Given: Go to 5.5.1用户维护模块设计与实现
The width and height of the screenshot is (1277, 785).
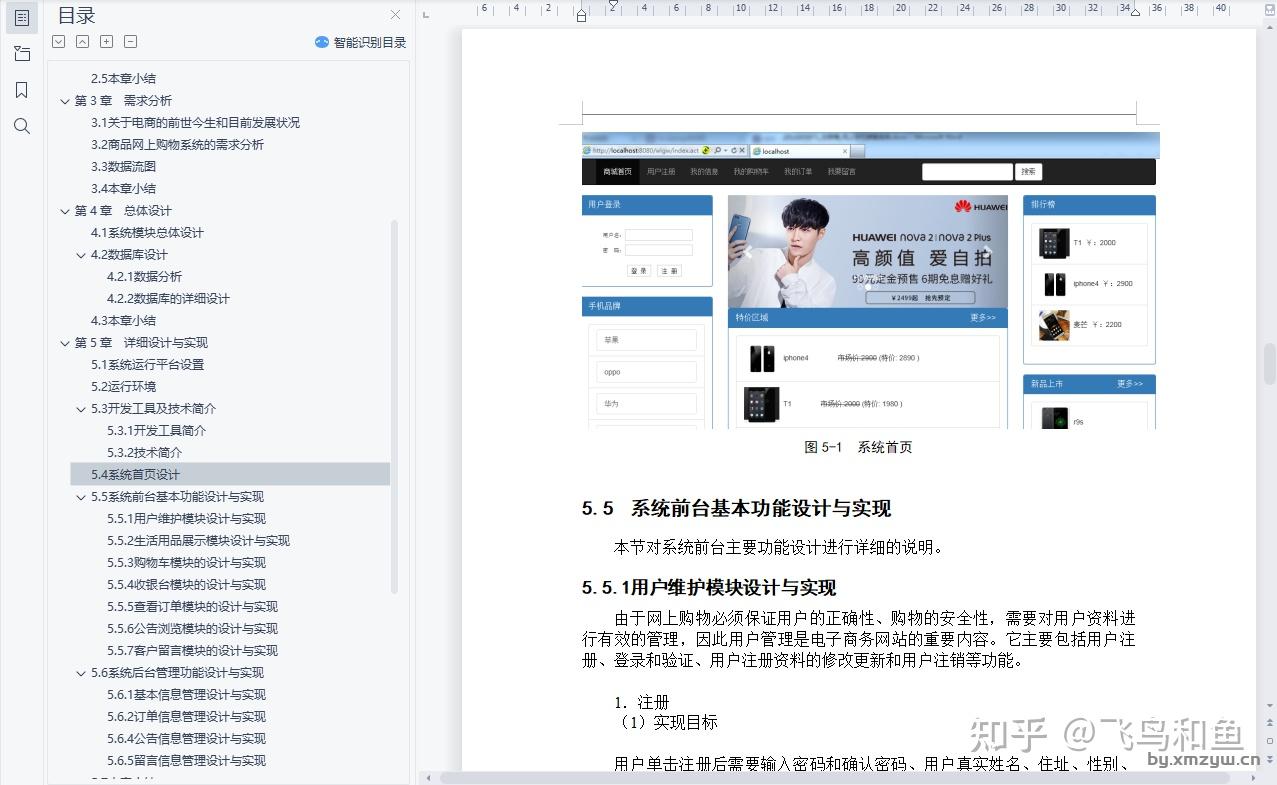Looking at the screenshot, I should [186, 518].
